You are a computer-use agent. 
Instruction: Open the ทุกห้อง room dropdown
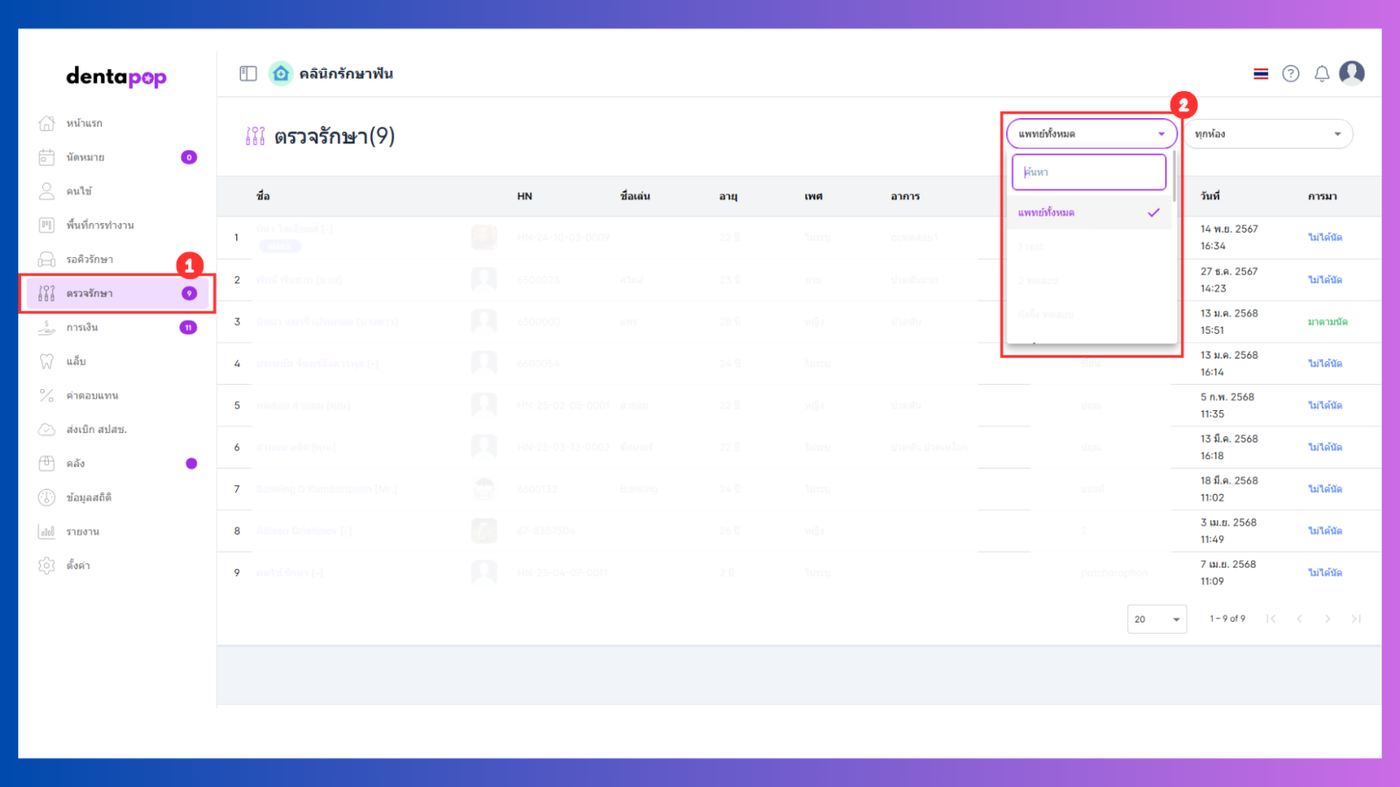[x=1268, y=134]
